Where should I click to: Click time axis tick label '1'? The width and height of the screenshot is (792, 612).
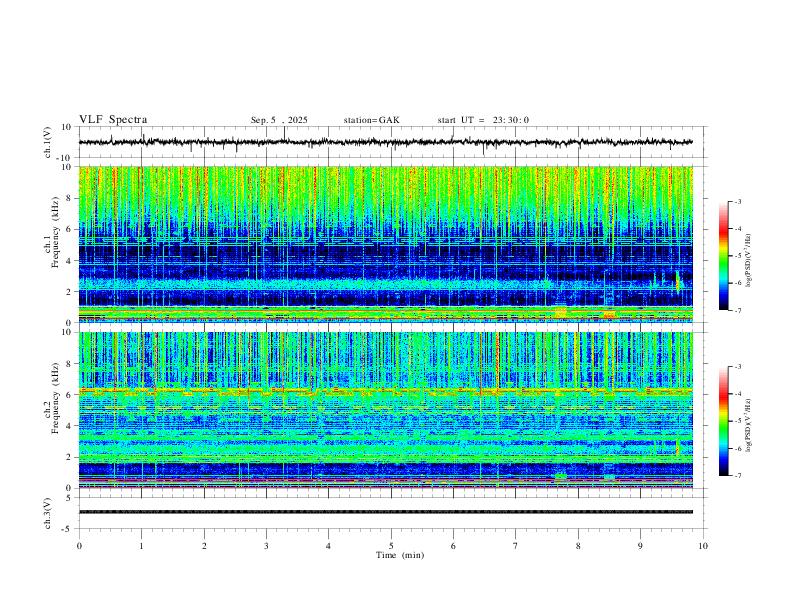coord(141,546)
